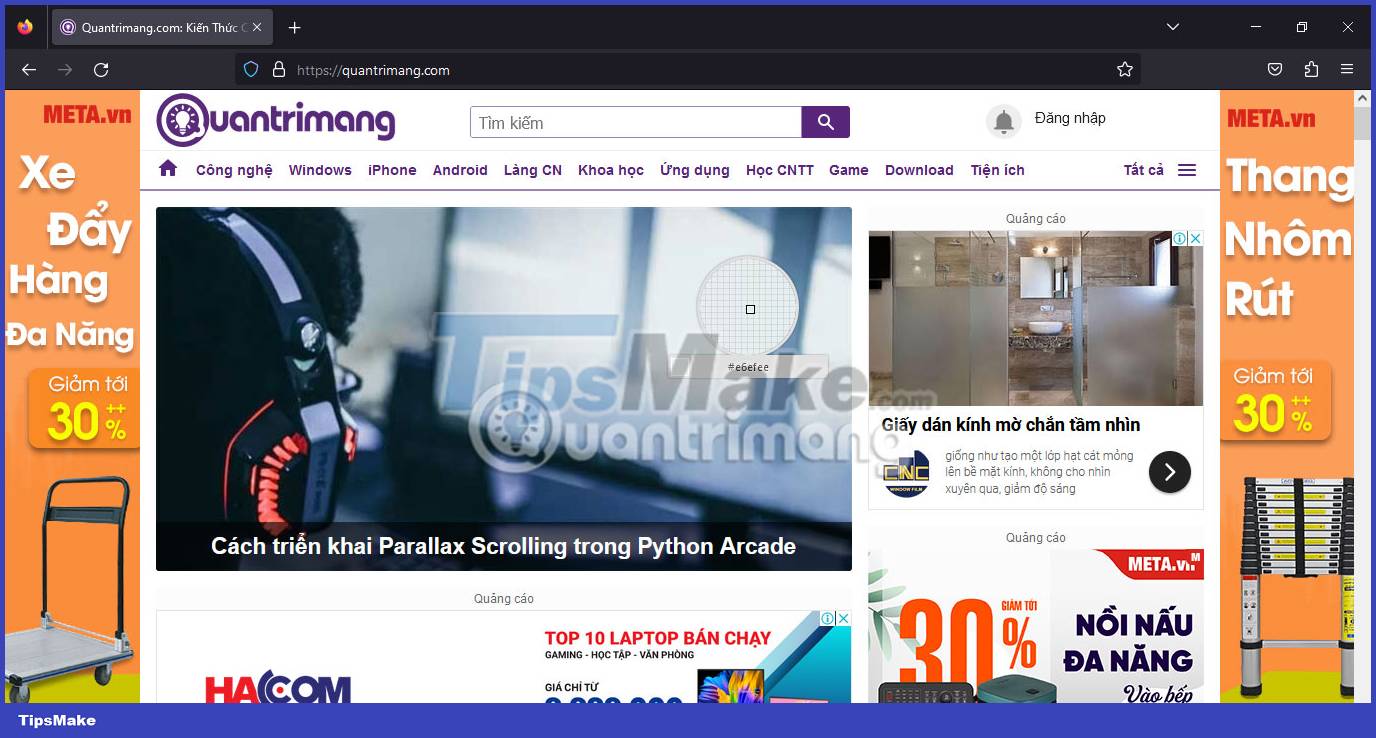This screenshot has height=738, width=1376.
Task: Bookmark this page with star icon
Action: coord(1125,70)
